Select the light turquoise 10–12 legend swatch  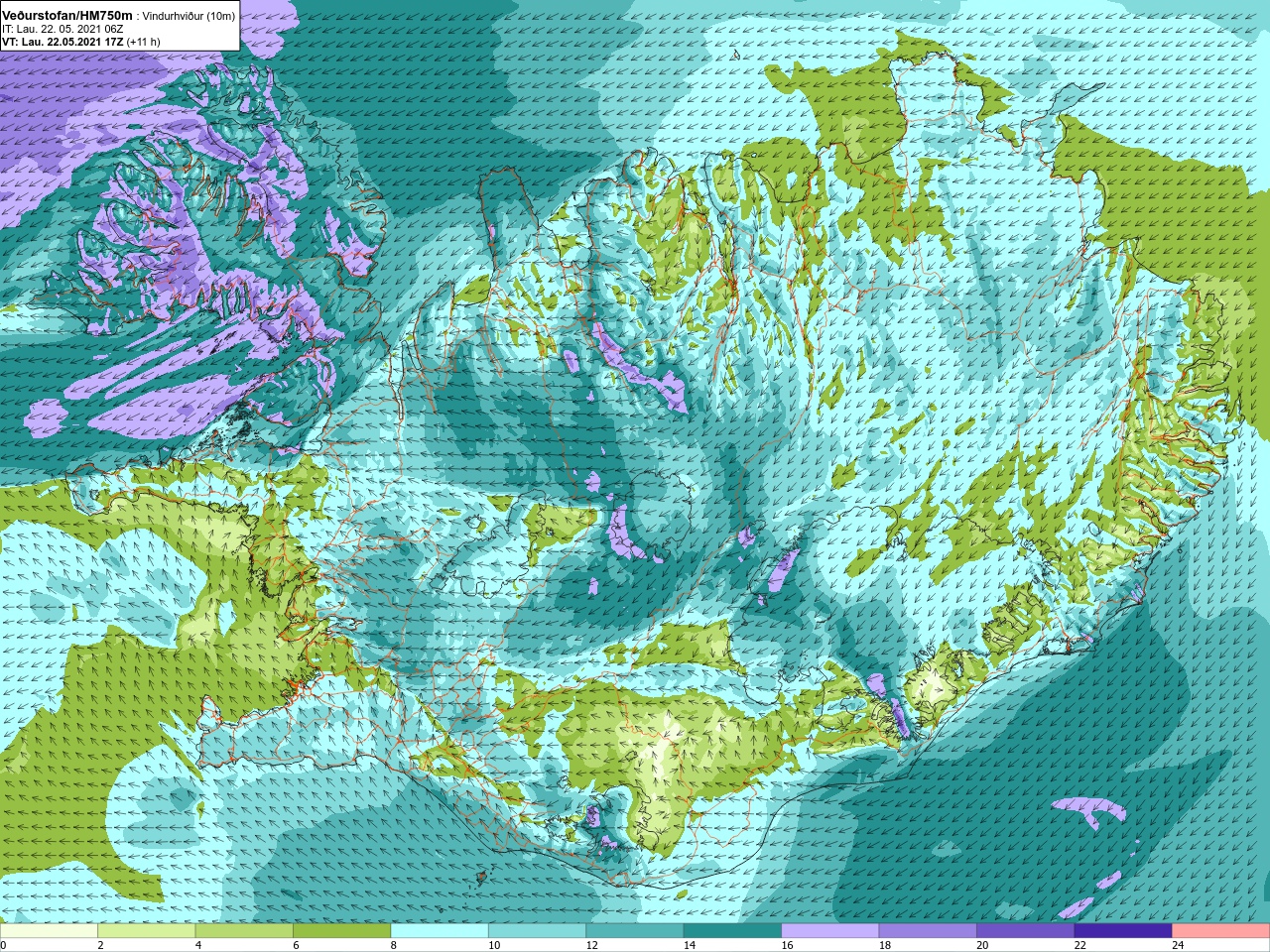tap(537, 931)
